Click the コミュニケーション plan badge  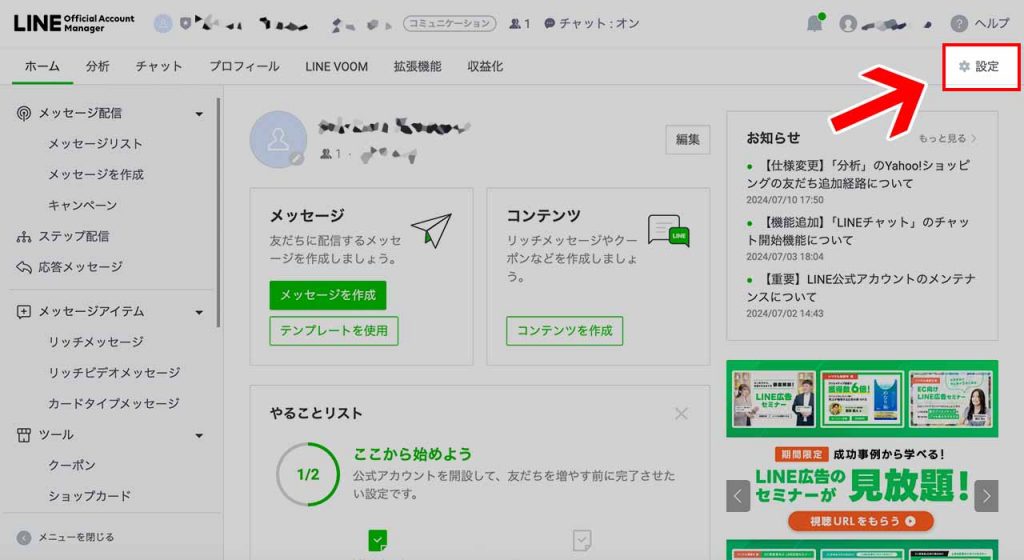[449, 23]
